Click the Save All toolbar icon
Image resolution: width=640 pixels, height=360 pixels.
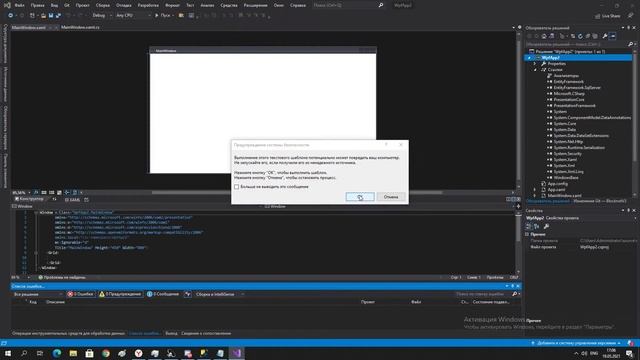pyautogui.click(x=58, y=16)
